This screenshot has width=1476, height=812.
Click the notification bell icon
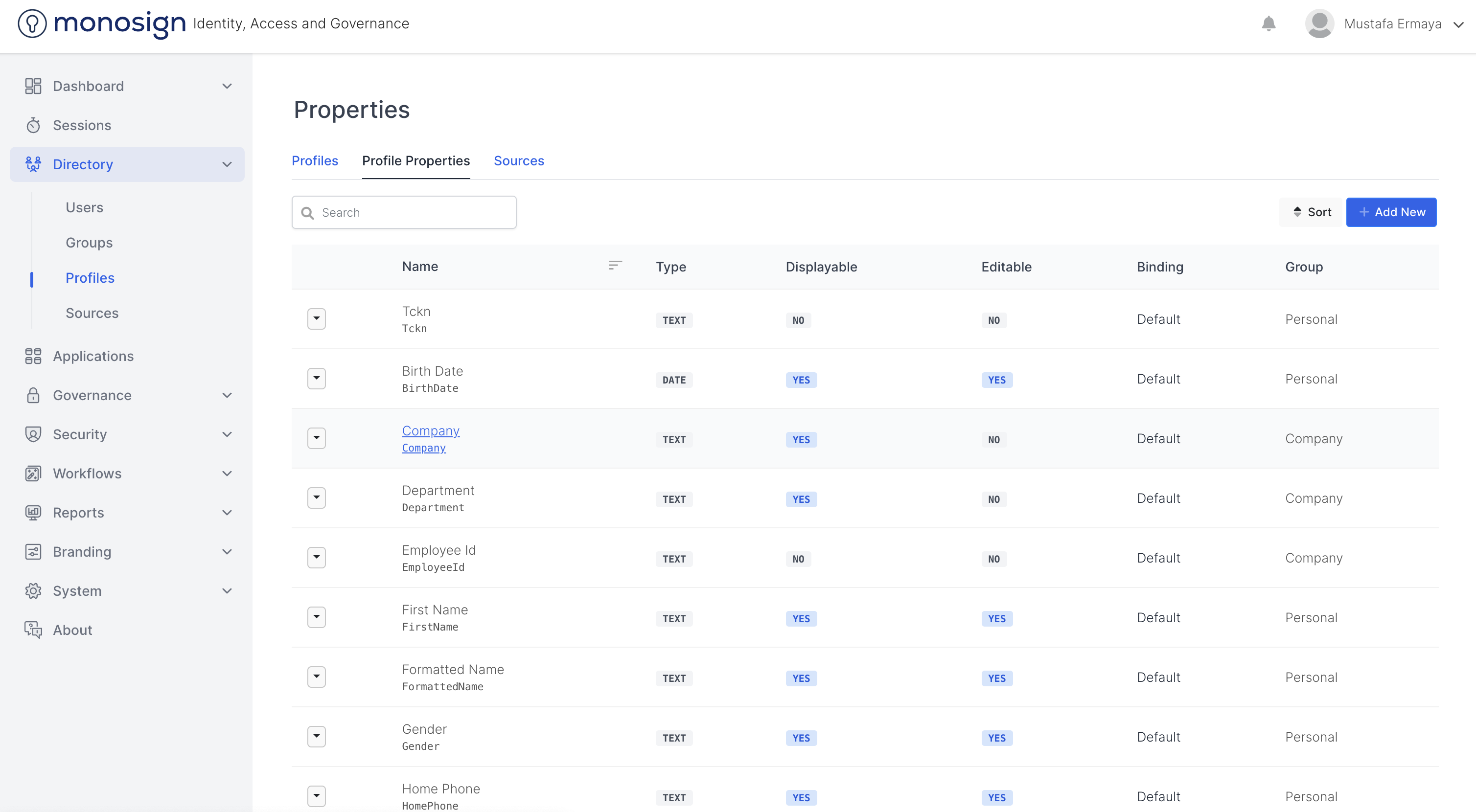[1268, 23]
